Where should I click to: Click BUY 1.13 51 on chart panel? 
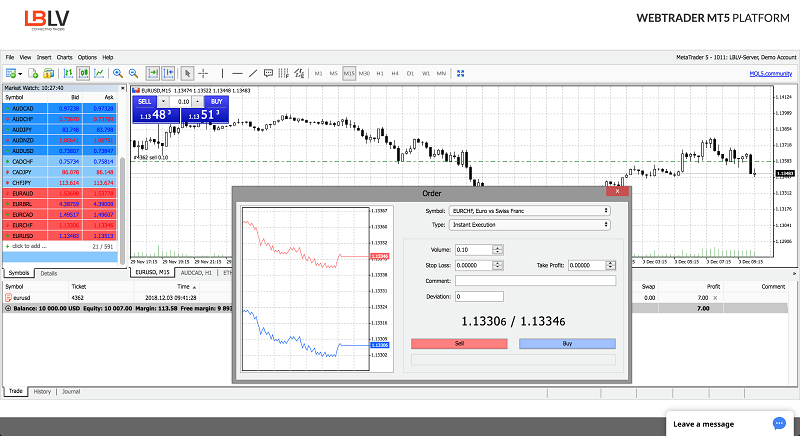click(x=205, y=115)
